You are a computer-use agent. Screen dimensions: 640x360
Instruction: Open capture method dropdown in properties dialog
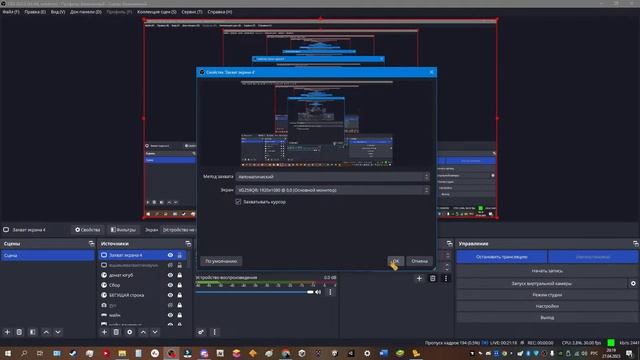pos(332,177)
